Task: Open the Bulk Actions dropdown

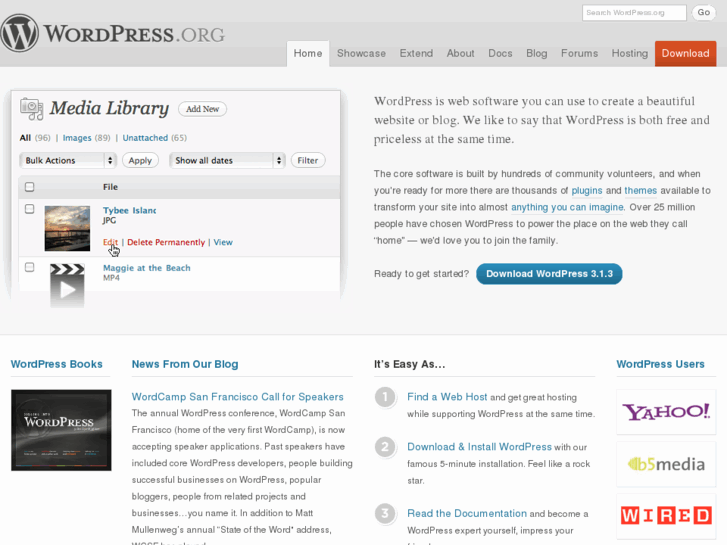Action: (68, 160)
